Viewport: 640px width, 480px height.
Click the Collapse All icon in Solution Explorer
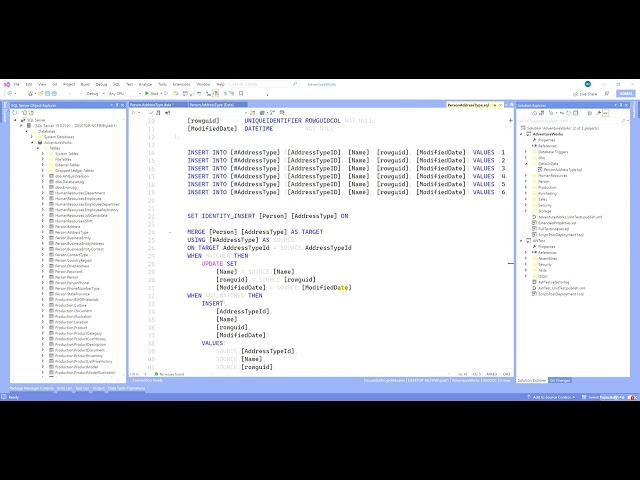coord(576,113)
